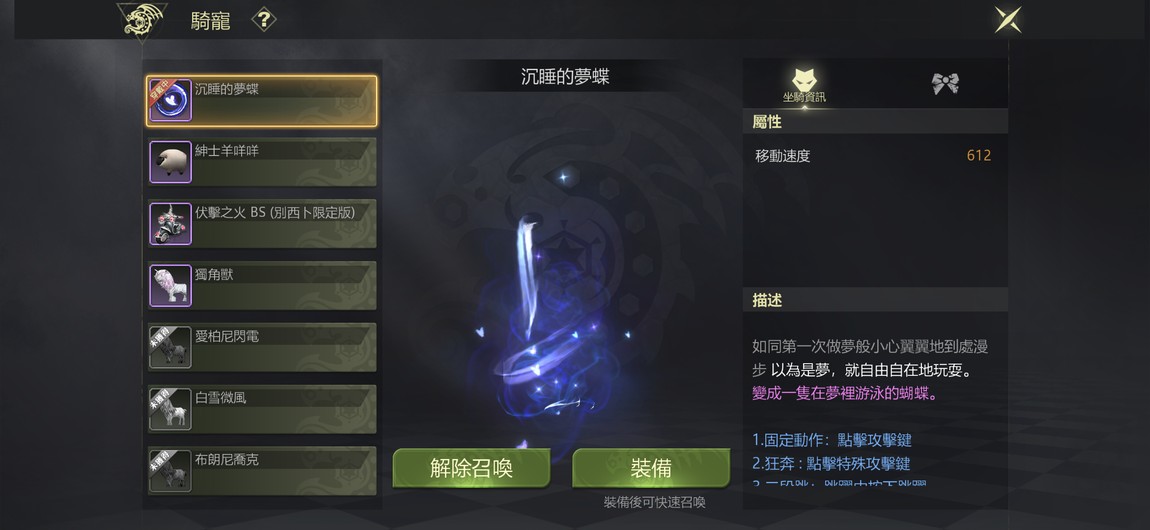
Task: Choose the 紳士羊咩咩 sheep mount icon
Action: pos(171,162)
